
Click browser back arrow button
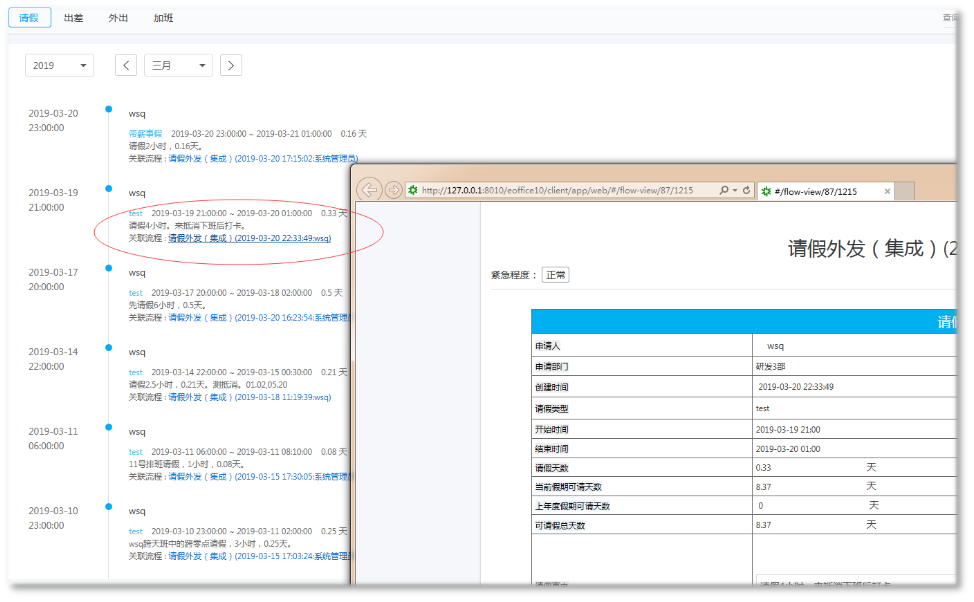point(370,189)
